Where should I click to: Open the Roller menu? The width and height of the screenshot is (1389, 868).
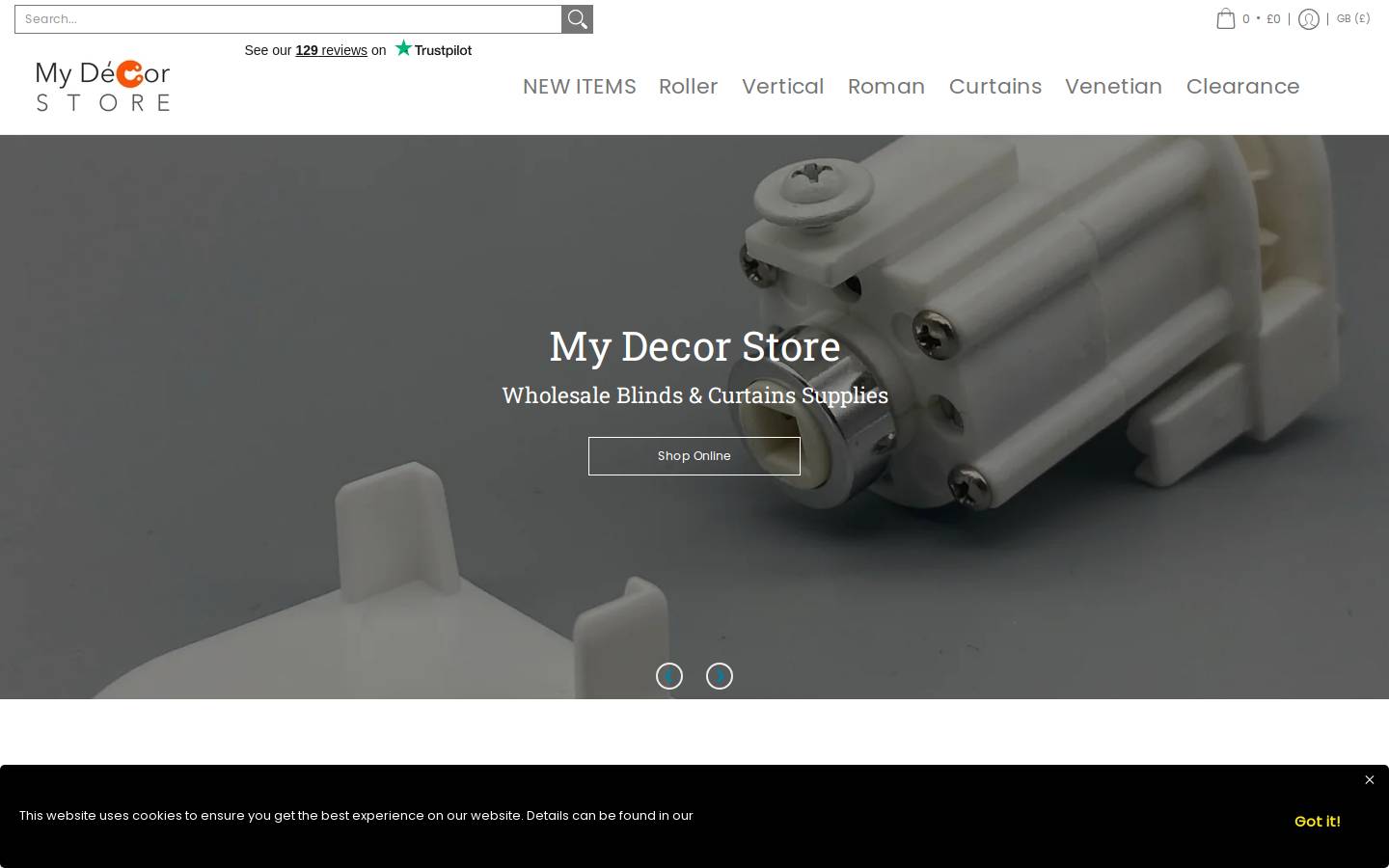tap(688, 86)
